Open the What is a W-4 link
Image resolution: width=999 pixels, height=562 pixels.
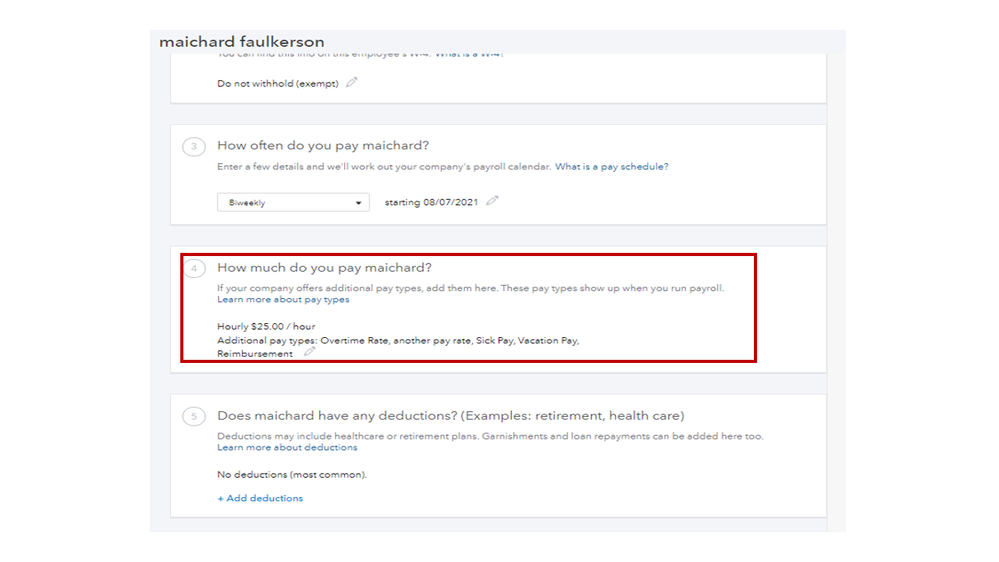469,55
